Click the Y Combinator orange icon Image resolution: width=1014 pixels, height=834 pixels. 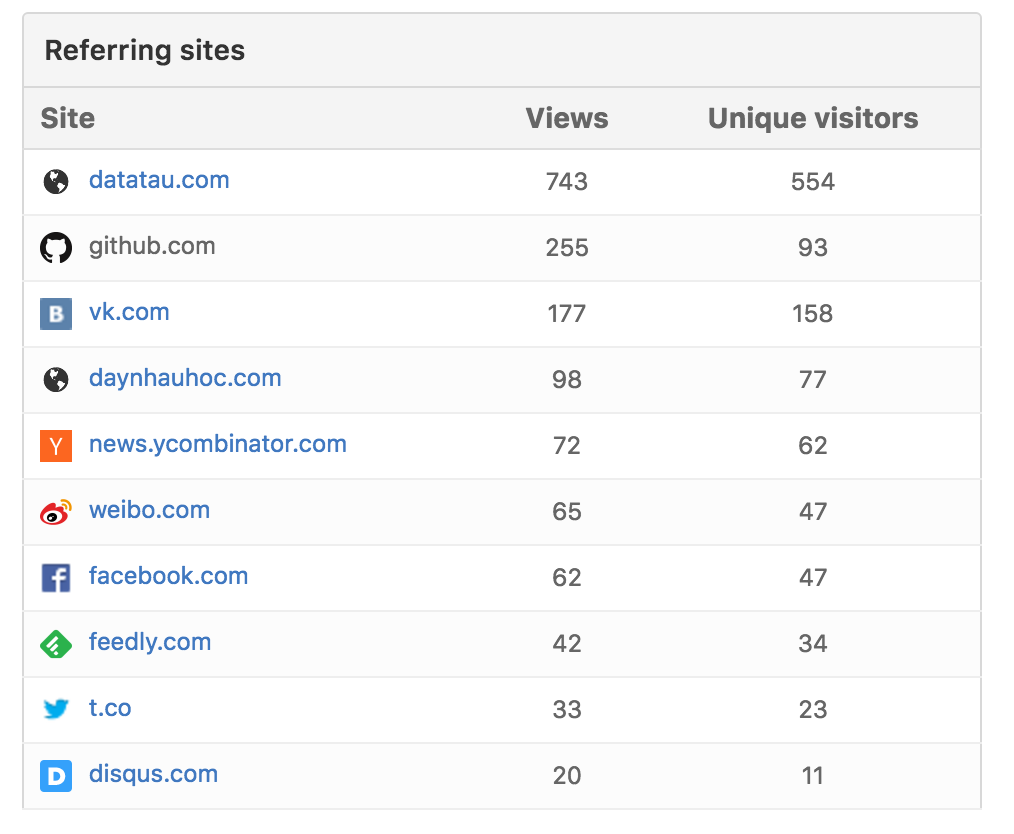tap(56, 445)
